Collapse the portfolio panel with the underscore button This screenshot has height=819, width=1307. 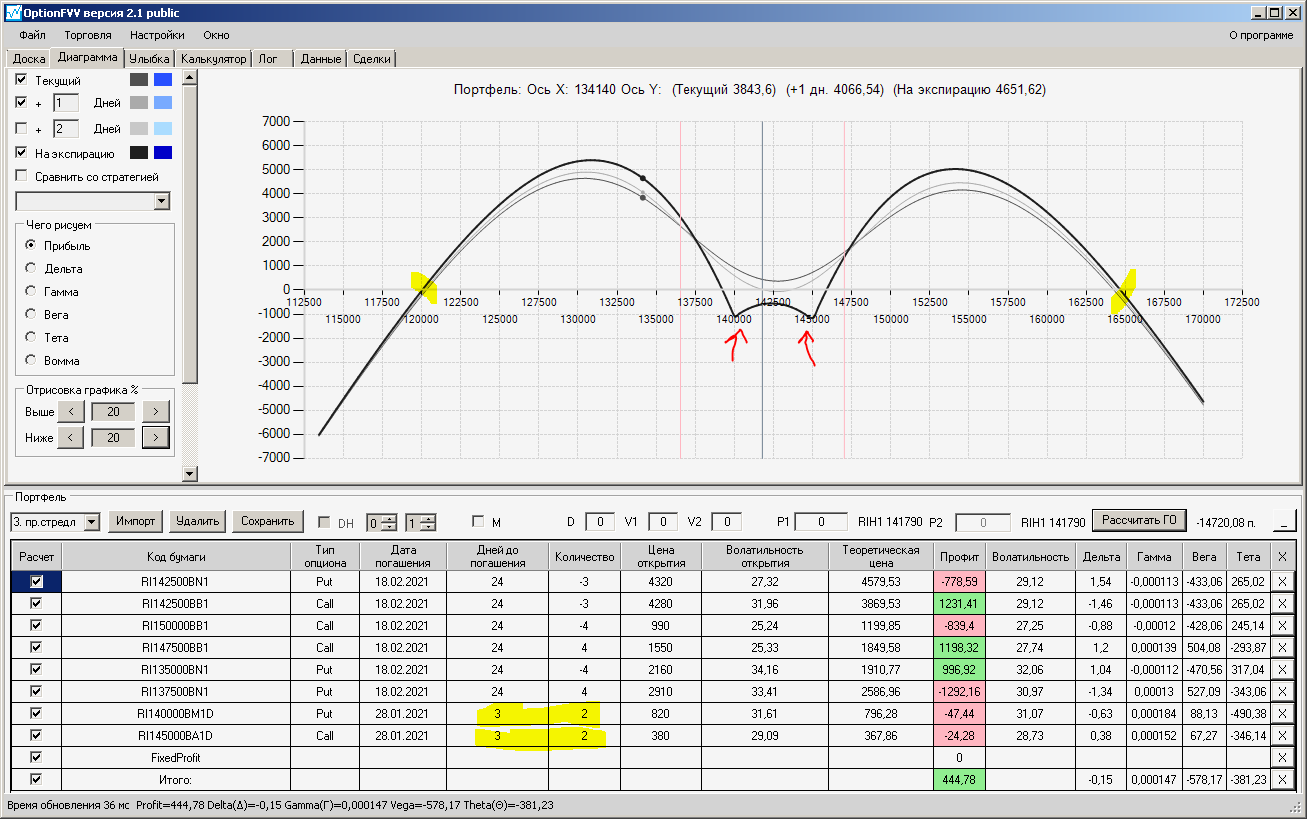click(x=1284, y=521)
